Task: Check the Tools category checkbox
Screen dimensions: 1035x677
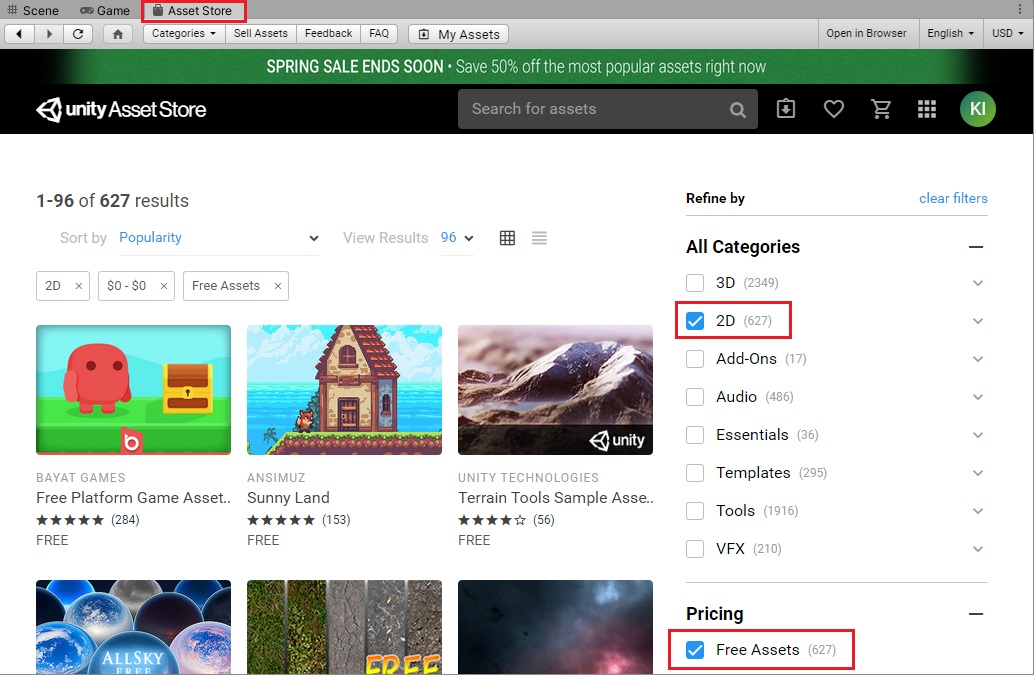Action: pyautogui.click(x=695, y=511)
